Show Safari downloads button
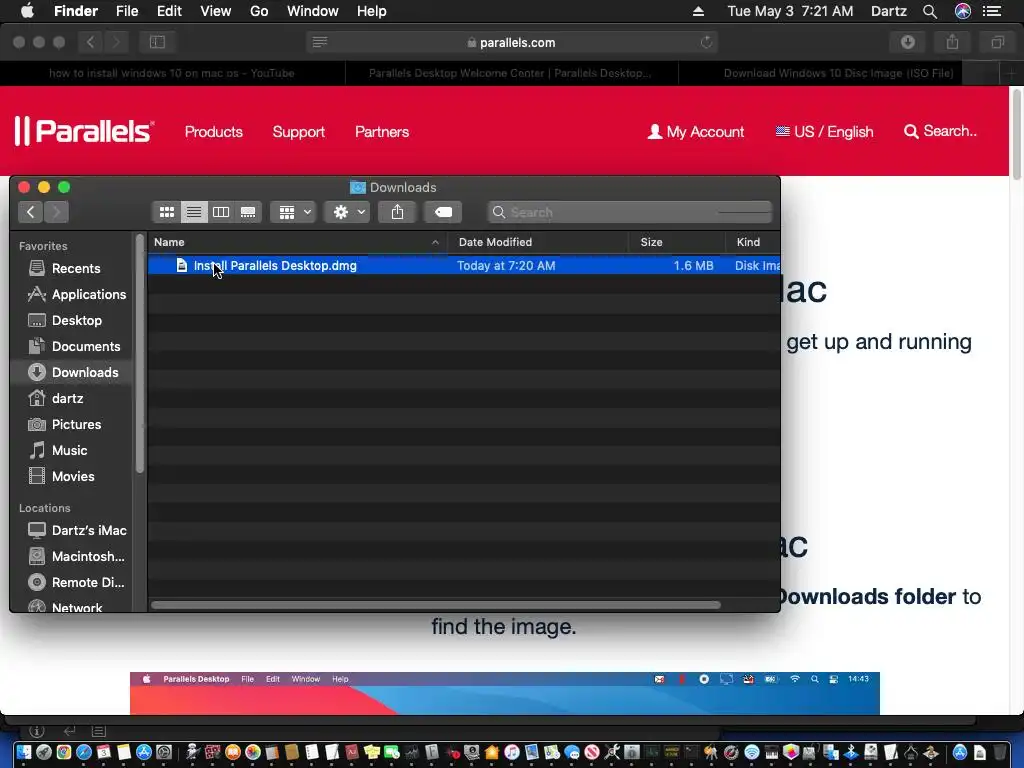The height and width of the screenshot is (768, 1024). (908, 42)
